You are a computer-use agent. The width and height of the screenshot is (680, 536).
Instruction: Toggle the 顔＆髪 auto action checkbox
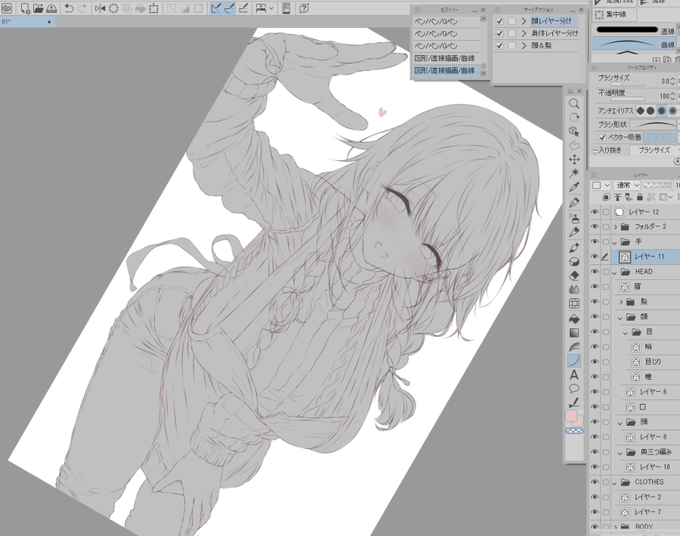[499, 45]
